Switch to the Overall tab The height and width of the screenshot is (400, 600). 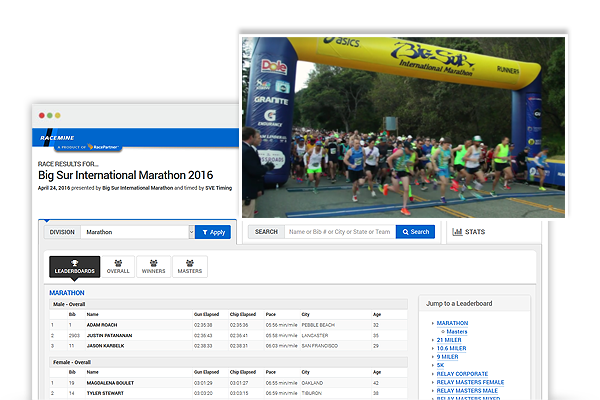[x=118, y=267]
